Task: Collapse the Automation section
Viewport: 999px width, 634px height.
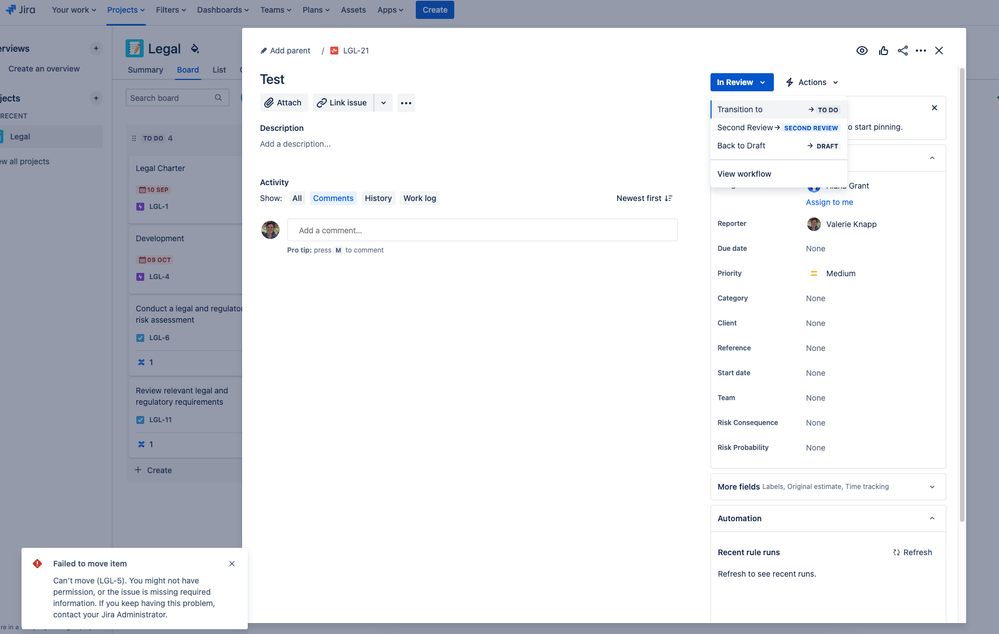Action: pos(932,519)
